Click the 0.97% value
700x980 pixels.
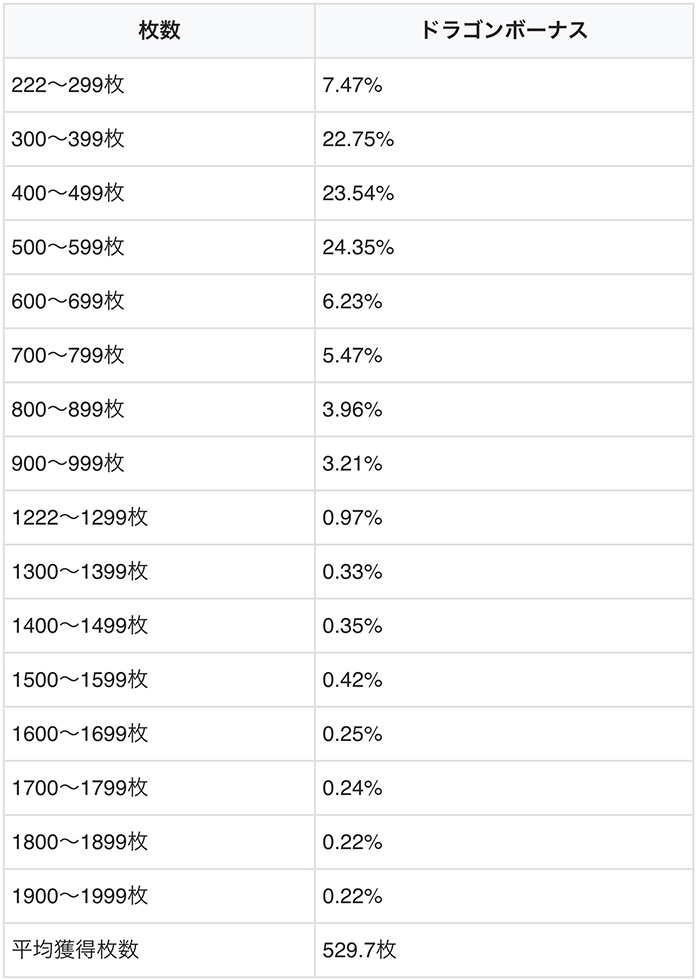tap(352, 517)
